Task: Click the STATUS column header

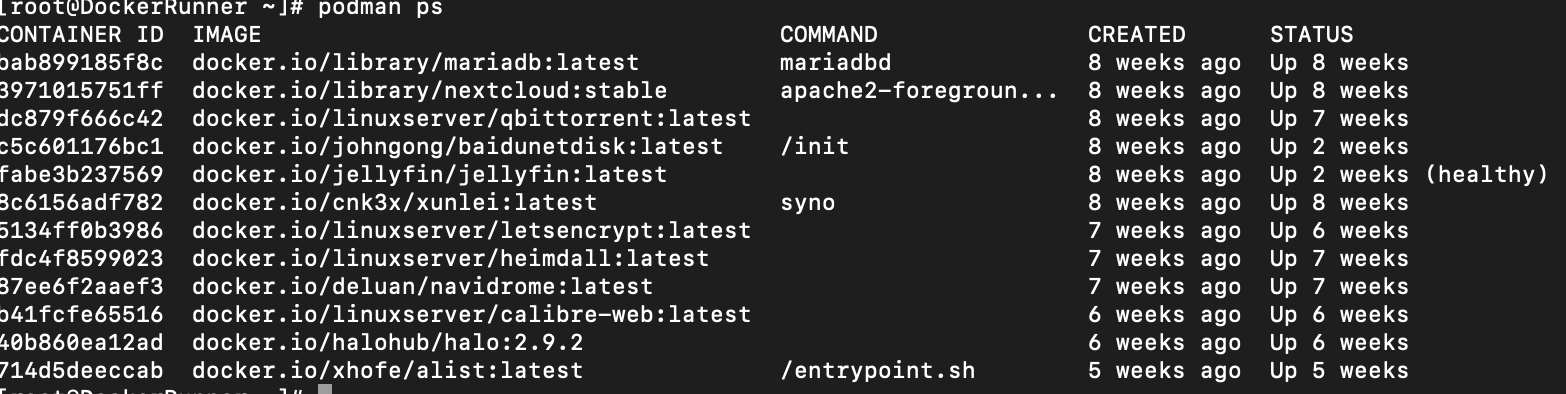Action: coord(1312,35)
